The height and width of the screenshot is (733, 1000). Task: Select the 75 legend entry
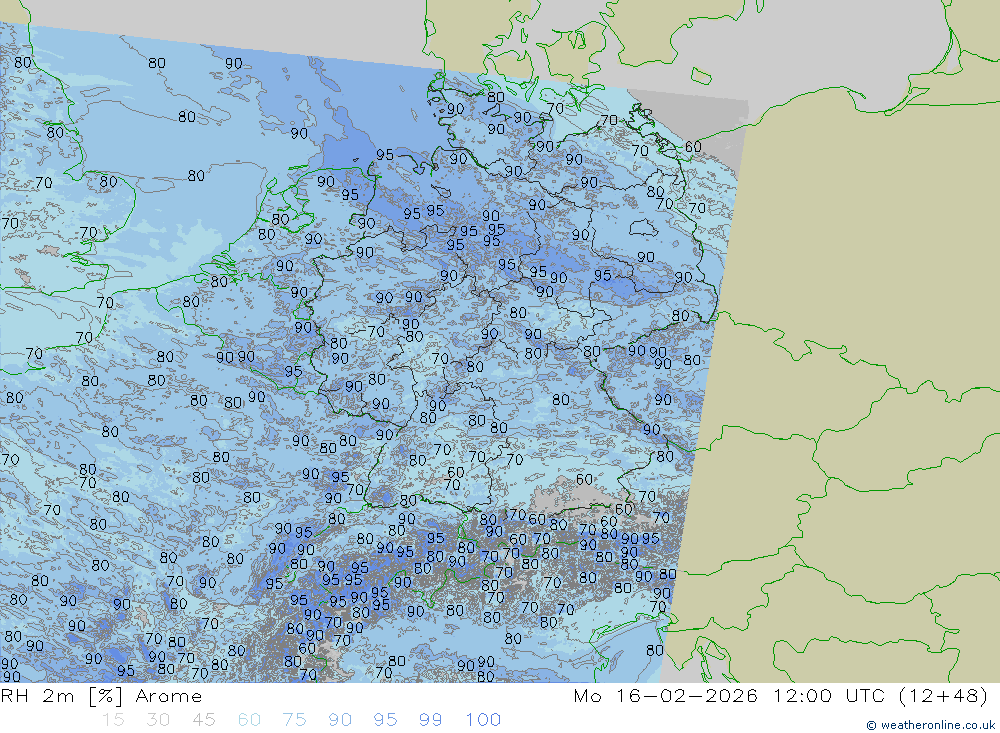tap(294, 720)
